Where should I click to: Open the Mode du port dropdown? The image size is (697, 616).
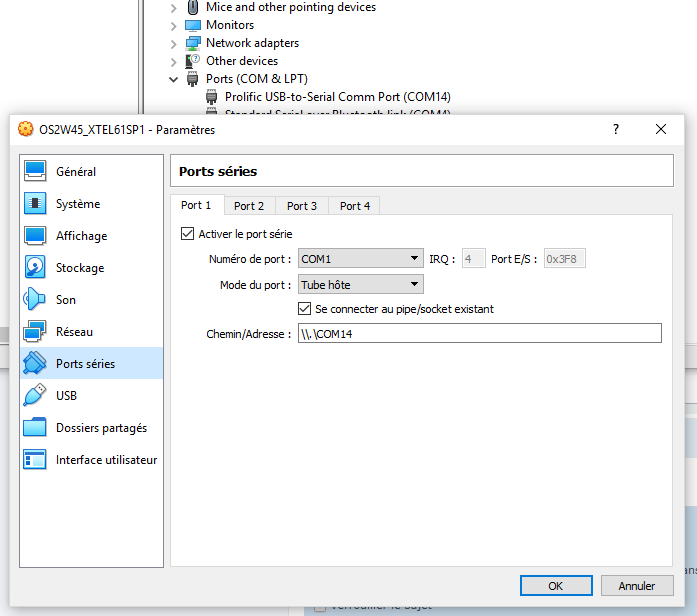(360, 285)
